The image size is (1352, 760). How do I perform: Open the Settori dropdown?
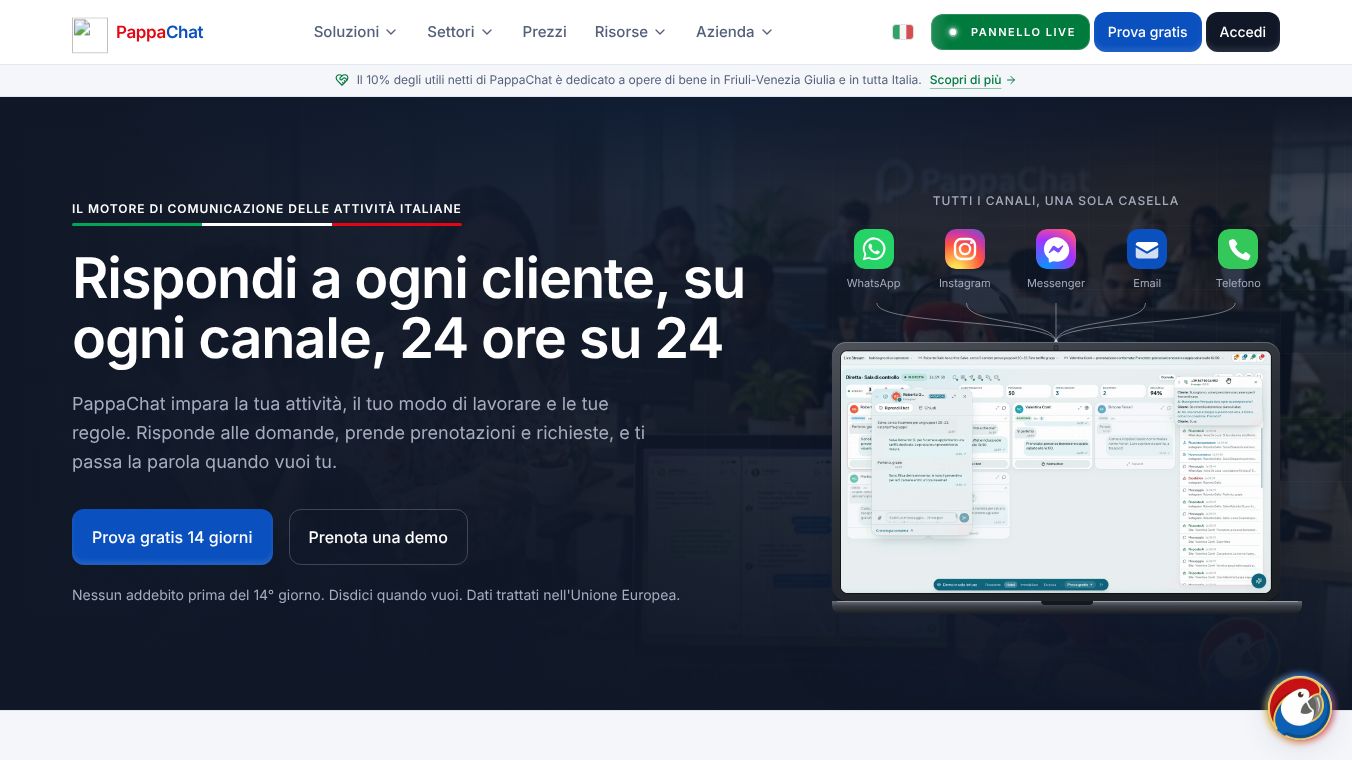(x=460, y=32)
